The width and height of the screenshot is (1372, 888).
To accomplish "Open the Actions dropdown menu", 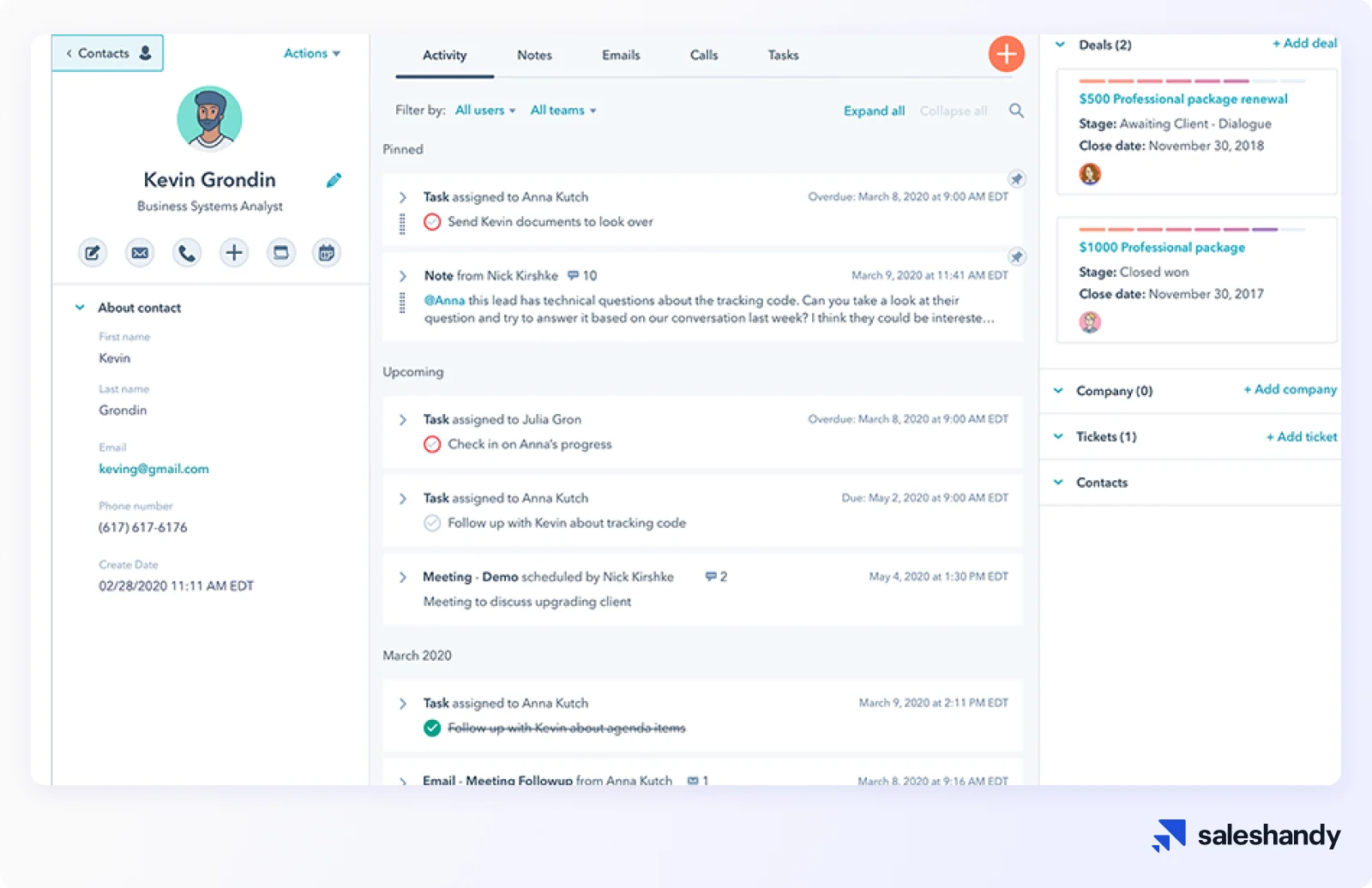I will point(311,53).
